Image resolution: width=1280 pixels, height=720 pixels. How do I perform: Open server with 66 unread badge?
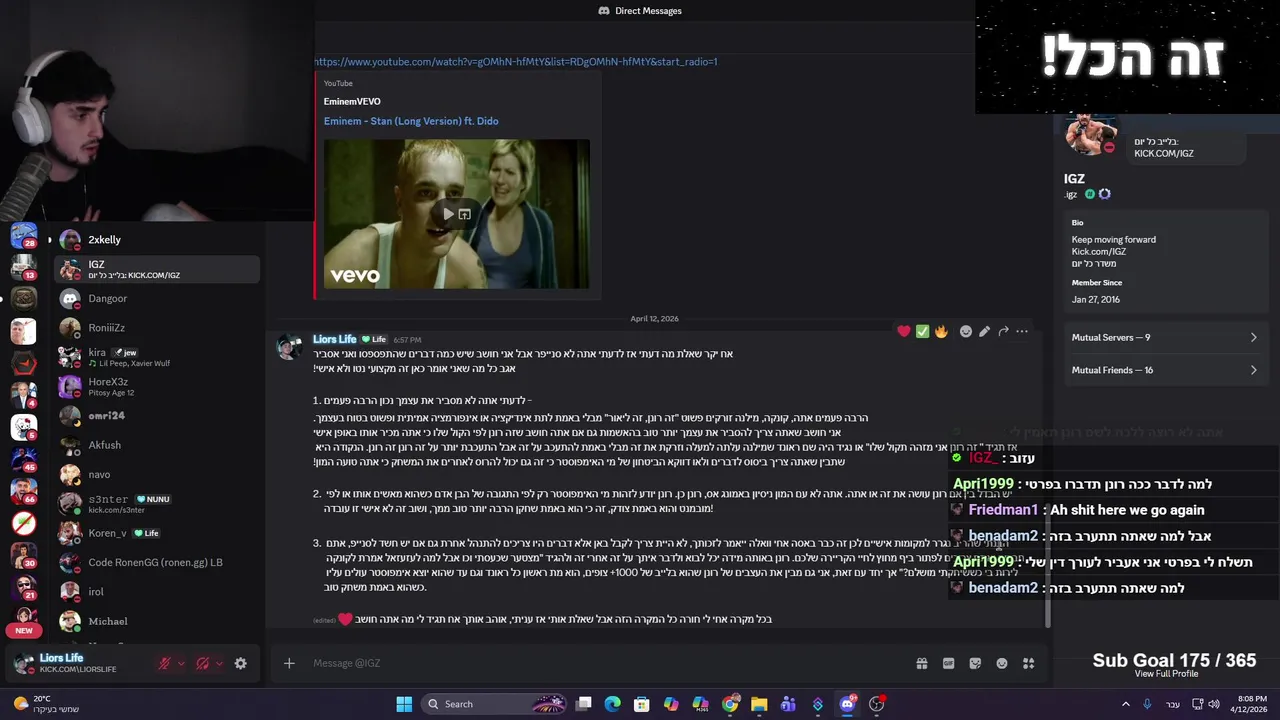pos(24,491)
